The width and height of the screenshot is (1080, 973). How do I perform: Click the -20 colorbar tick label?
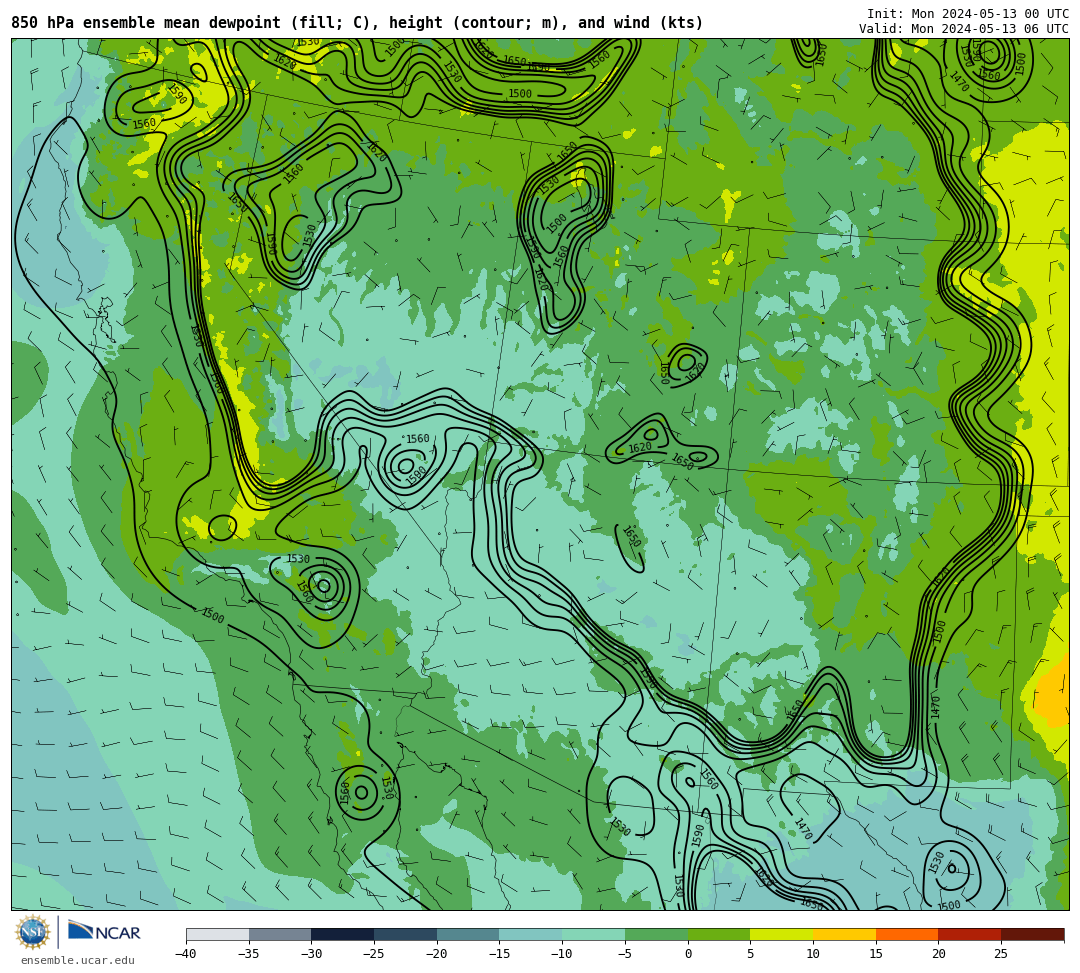click(436, 954)
